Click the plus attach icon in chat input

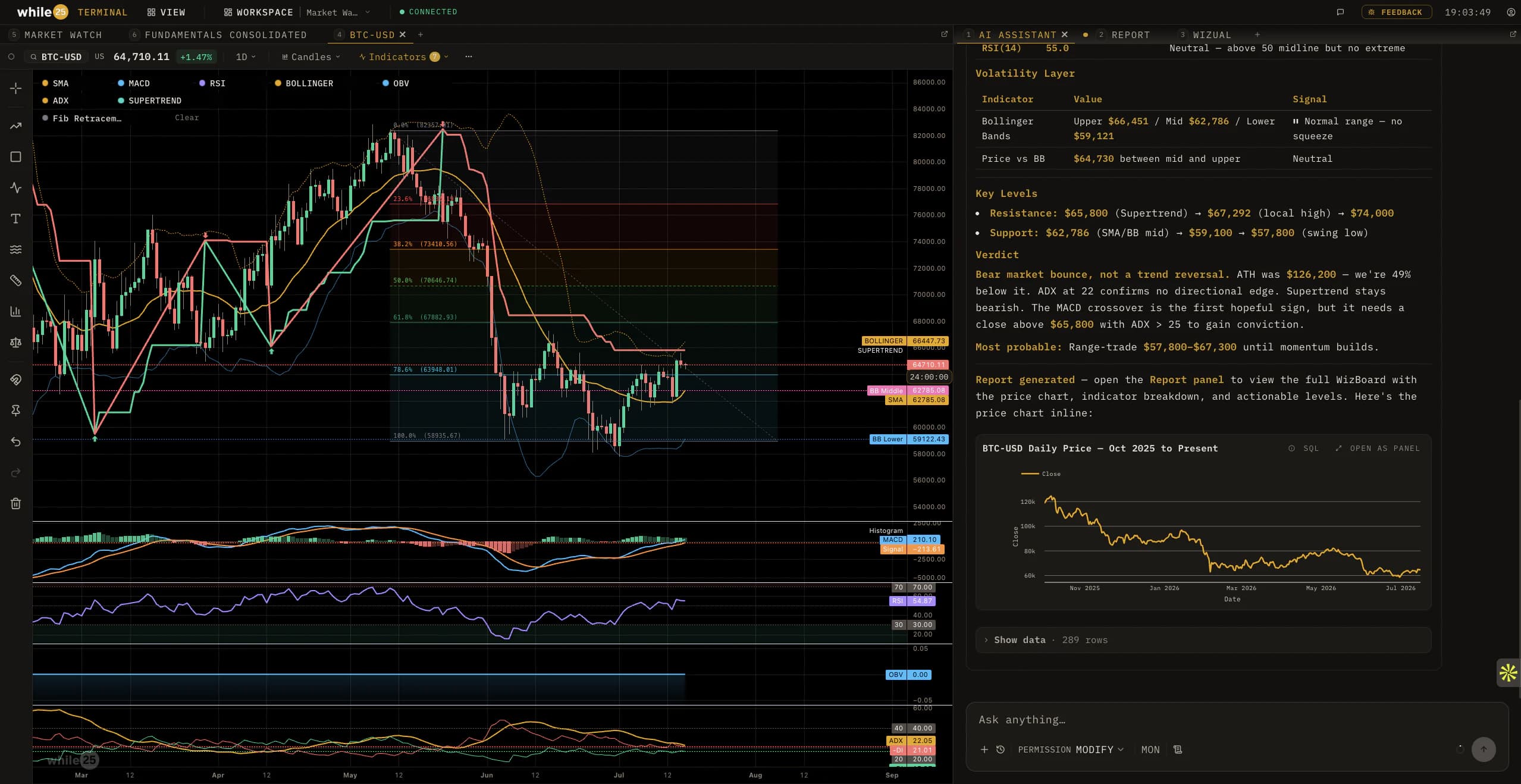pyautogui.click(x=984, y=749)
